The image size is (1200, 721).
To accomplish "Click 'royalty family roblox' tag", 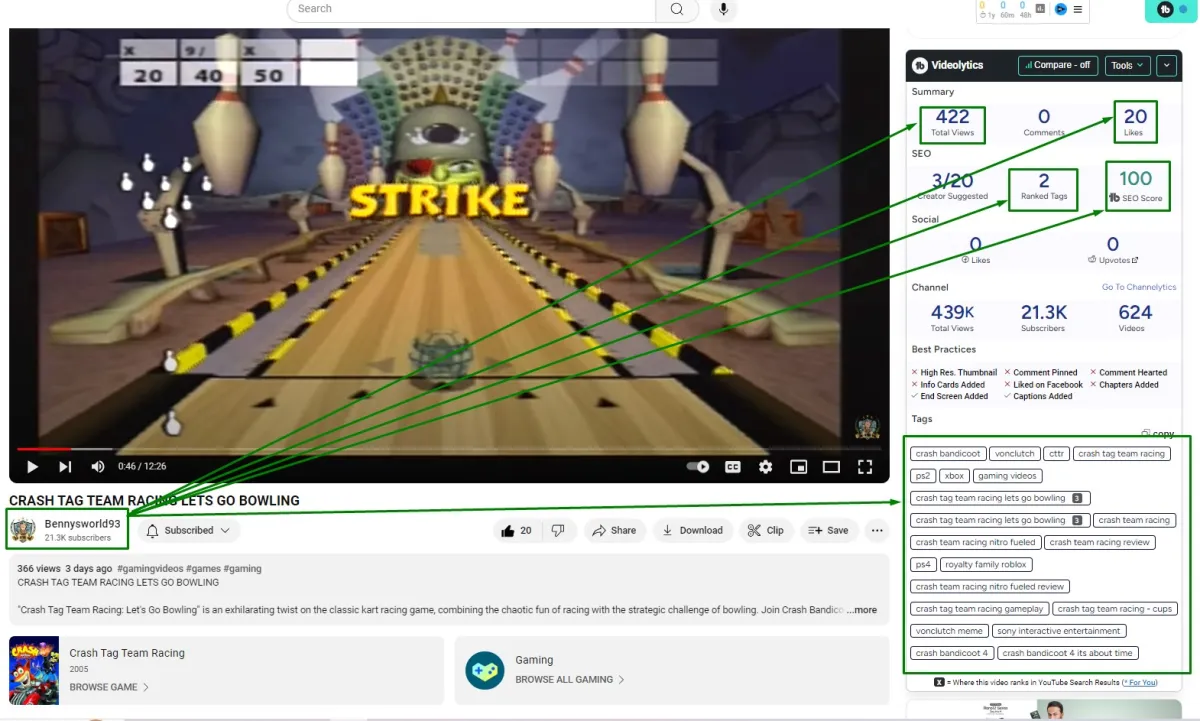I will click(986, 564).
